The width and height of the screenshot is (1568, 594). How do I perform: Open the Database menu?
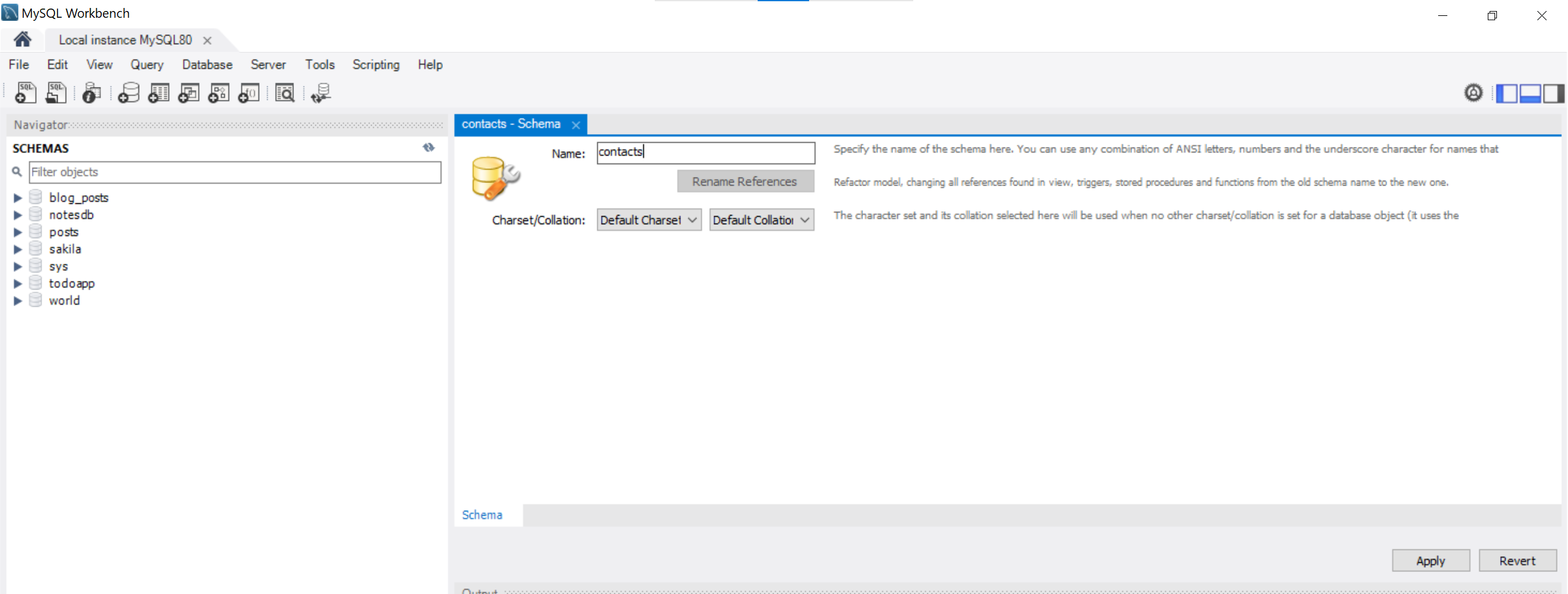(x=207, y=64)
